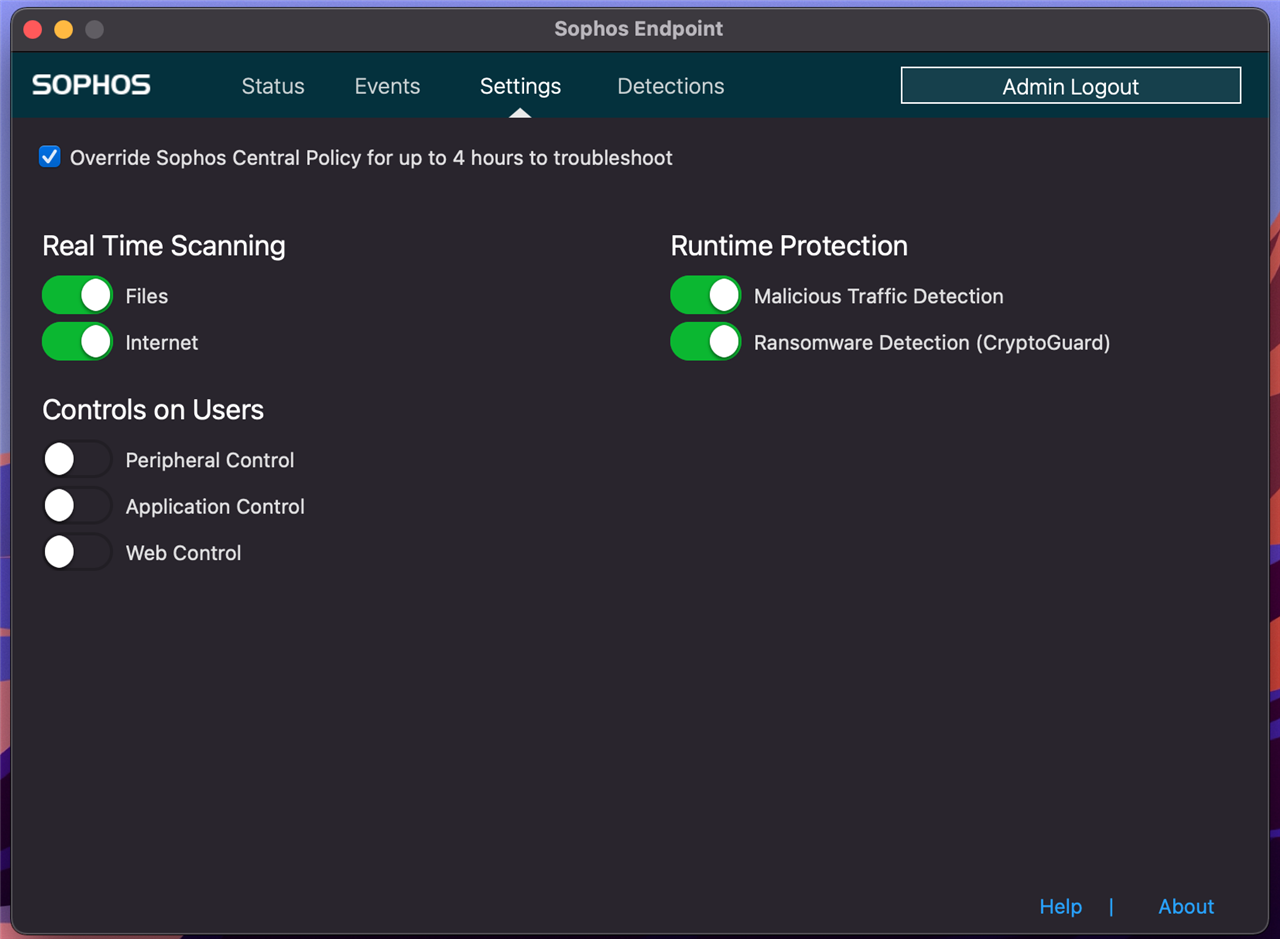
Task: Select the Settings tab
Action: tap(520, 87)
